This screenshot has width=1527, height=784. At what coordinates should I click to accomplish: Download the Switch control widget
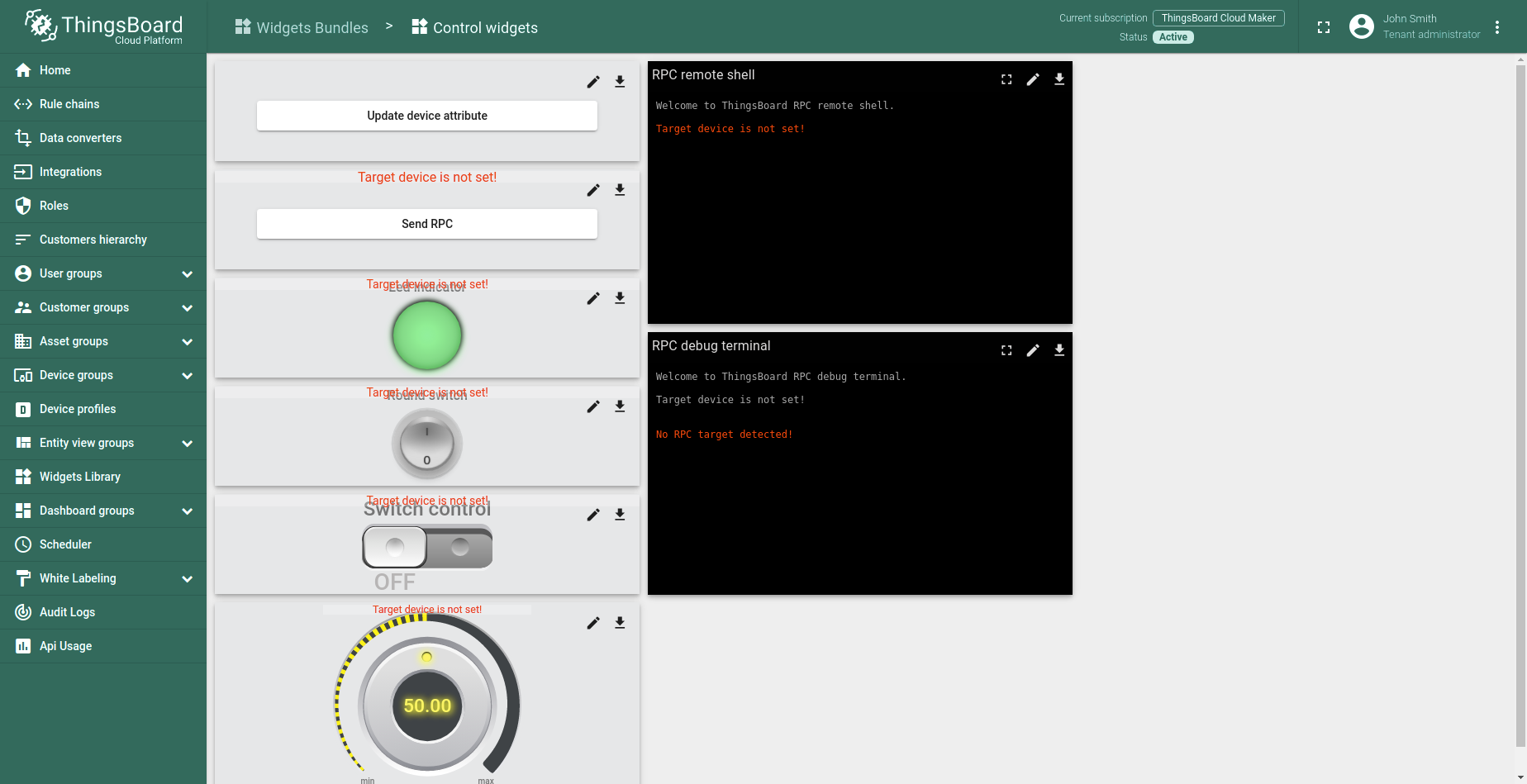[620, 515]
